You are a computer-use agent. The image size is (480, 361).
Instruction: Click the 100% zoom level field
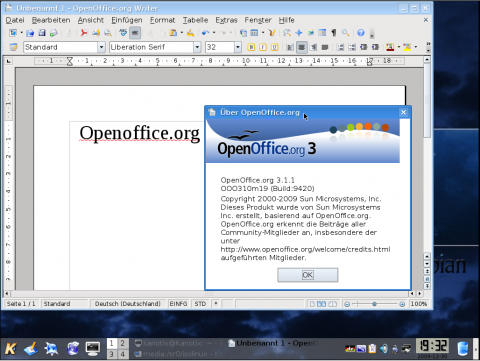[x=419, y=304]
